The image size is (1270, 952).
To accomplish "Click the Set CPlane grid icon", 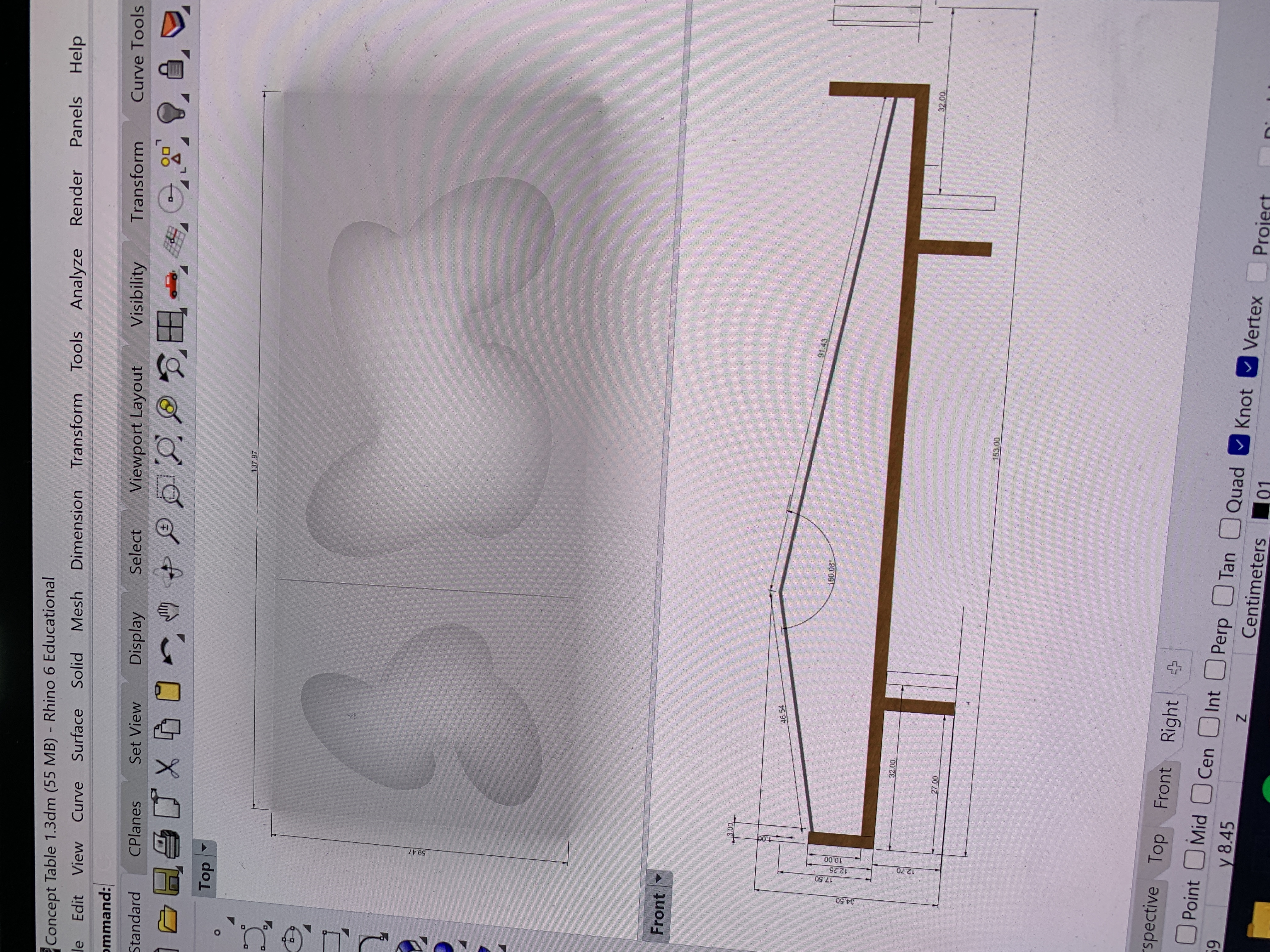I will click(x=174, y=241).
